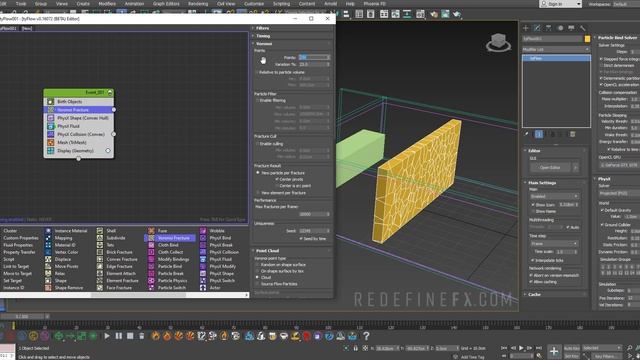Screen dimensions: 640x360
Task: Pick the Cloth Bind operator icon
Action: pos(151,245)
